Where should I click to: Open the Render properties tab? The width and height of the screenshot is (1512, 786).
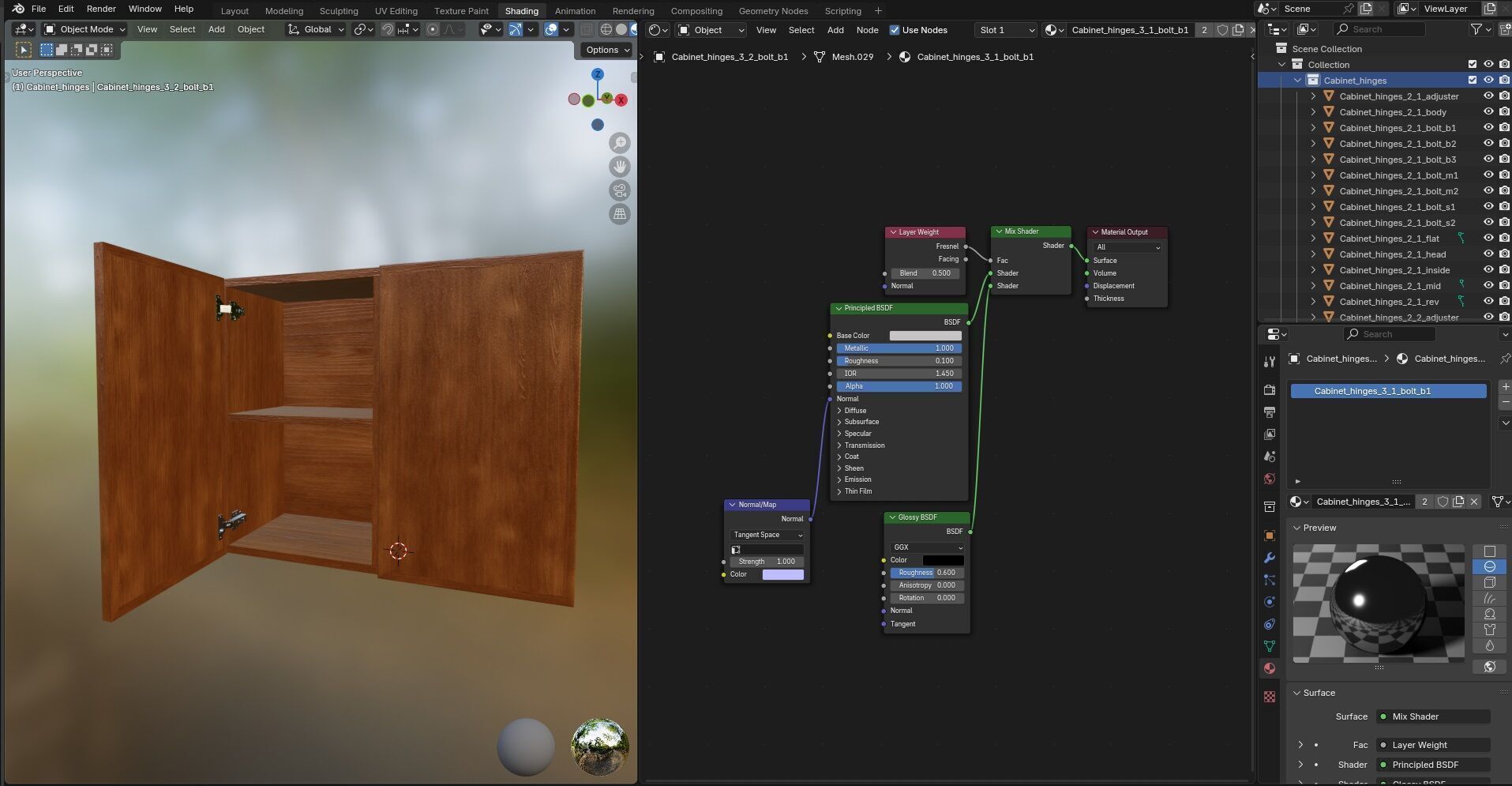click(1270, 390)
